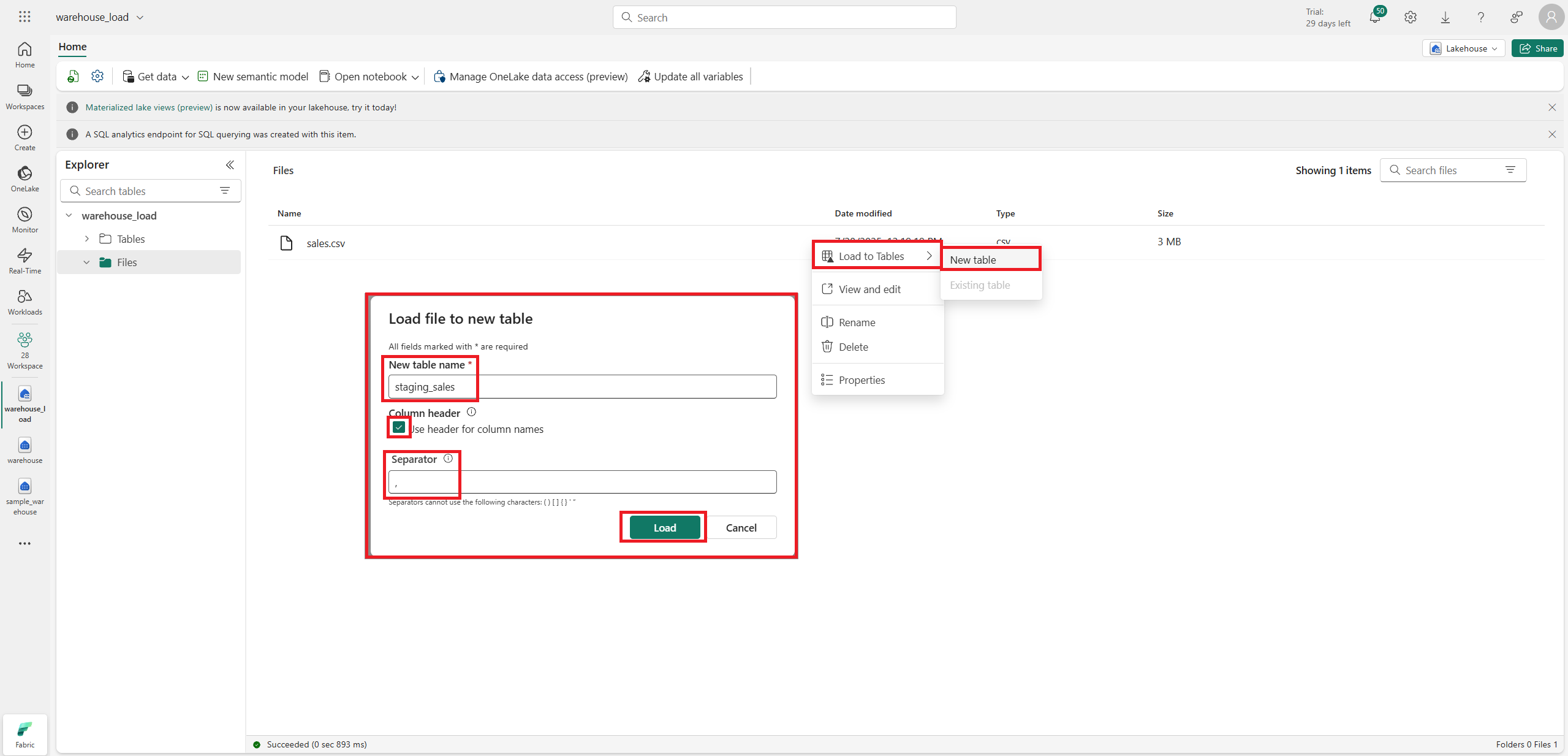Viewport: 1568px width, 756px height.
Task: Click the download arrow icon in header
Action: (x=1445, y=18)
